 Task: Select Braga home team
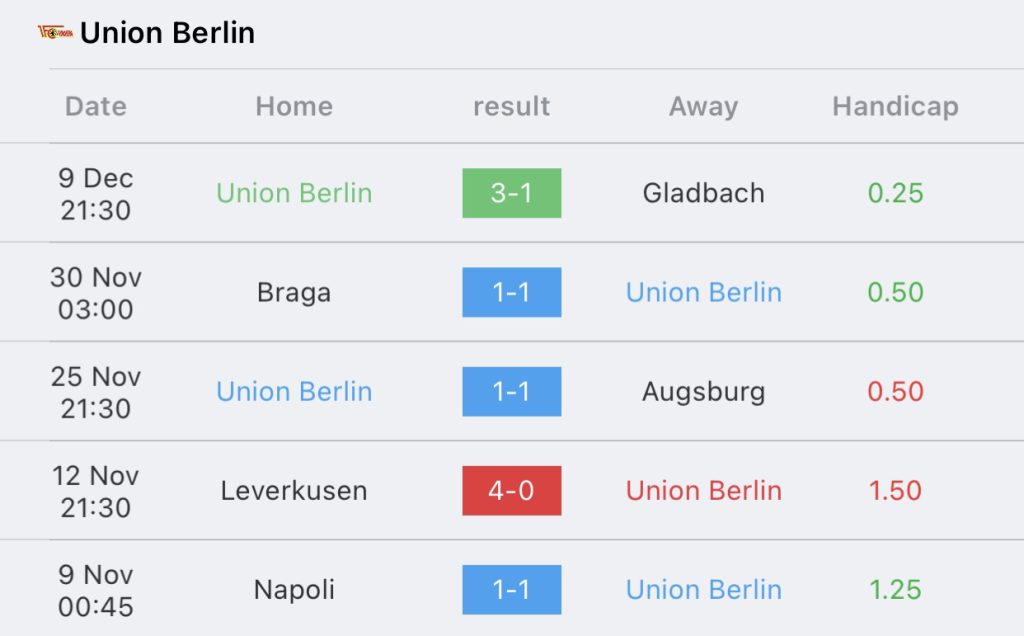pyautogui.click(x=294, y=293)
